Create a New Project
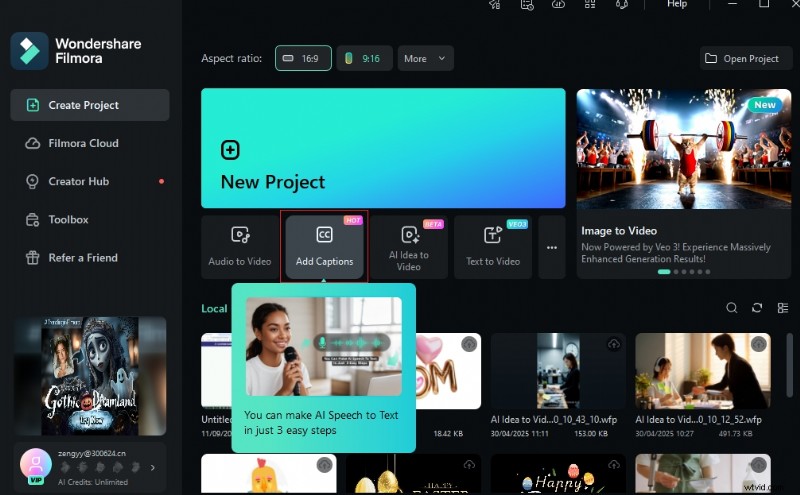 click(x=383, y=148)
